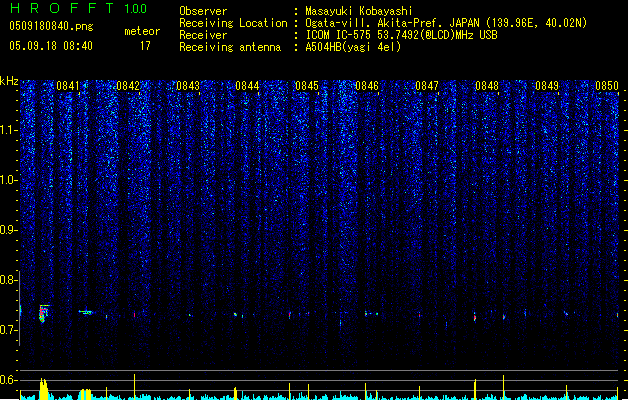The image size is (629, 400).
Task: Click the 0847 time marker
Action: click(x=427, y=86)
